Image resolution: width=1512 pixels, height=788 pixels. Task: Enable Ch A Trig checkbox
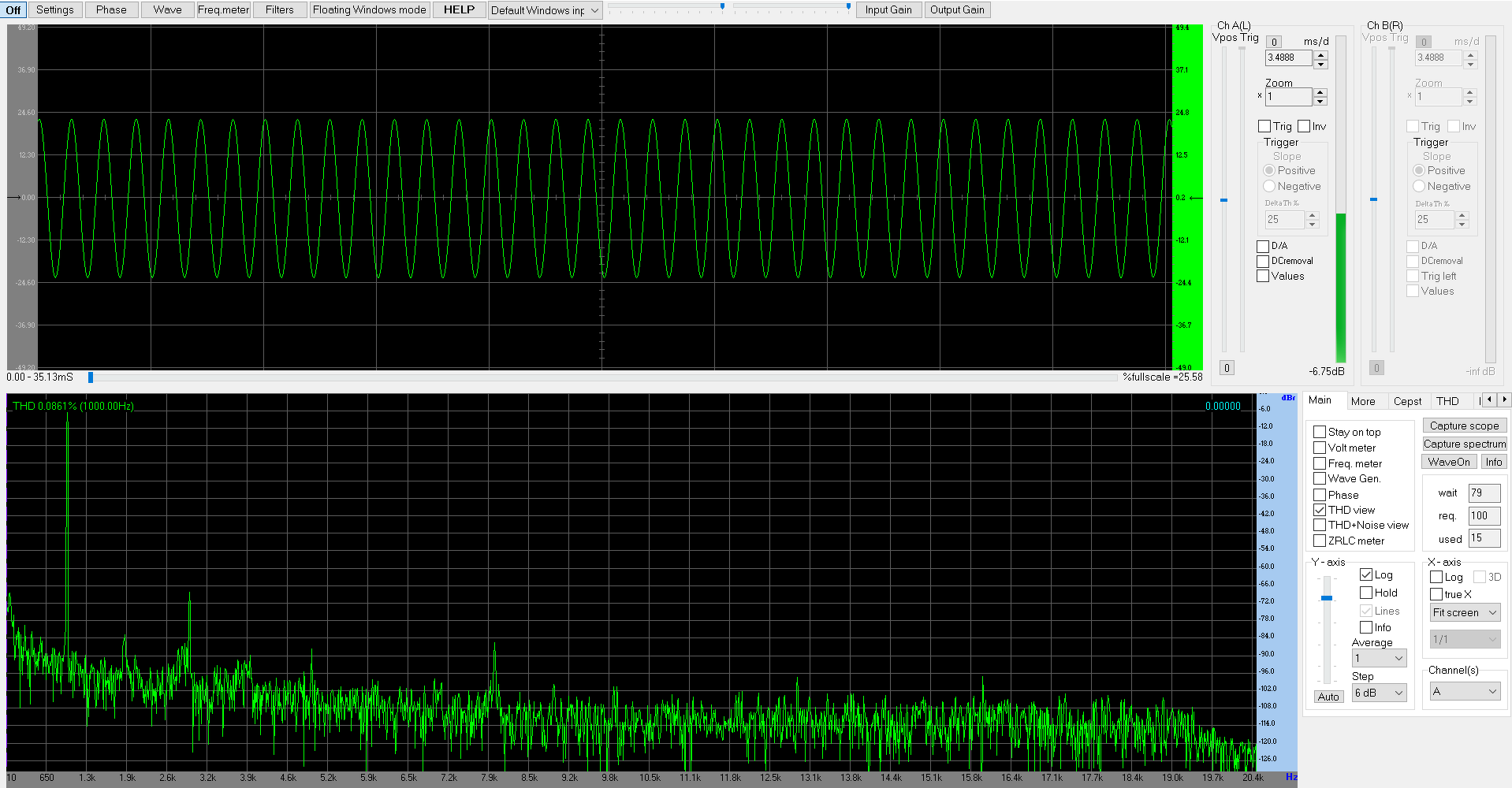[x=1264, y=126]
